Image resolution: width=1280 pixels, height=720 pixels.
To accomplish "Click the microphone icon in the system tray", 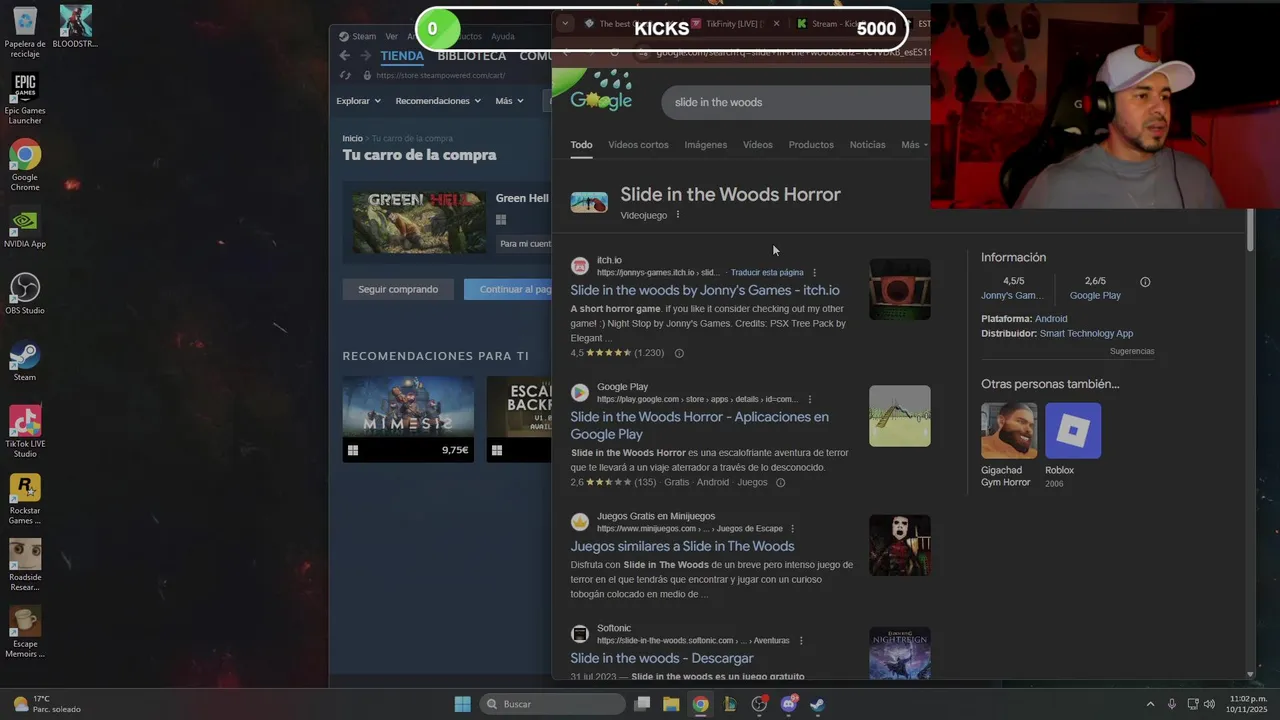I will [1172, 704].
